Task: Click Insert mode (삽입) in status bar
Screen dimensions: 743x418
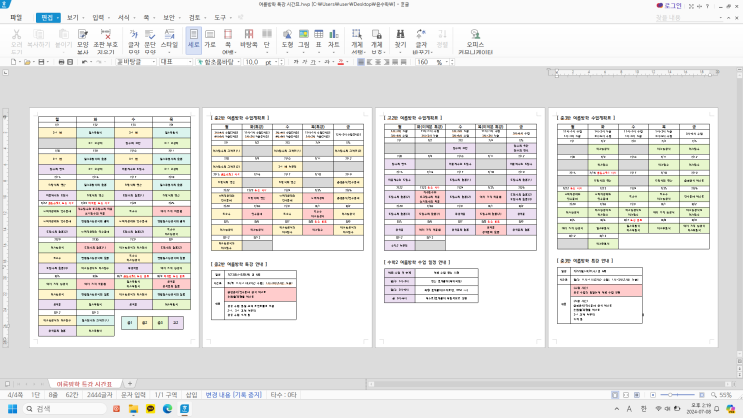Action: coord(191,395)
